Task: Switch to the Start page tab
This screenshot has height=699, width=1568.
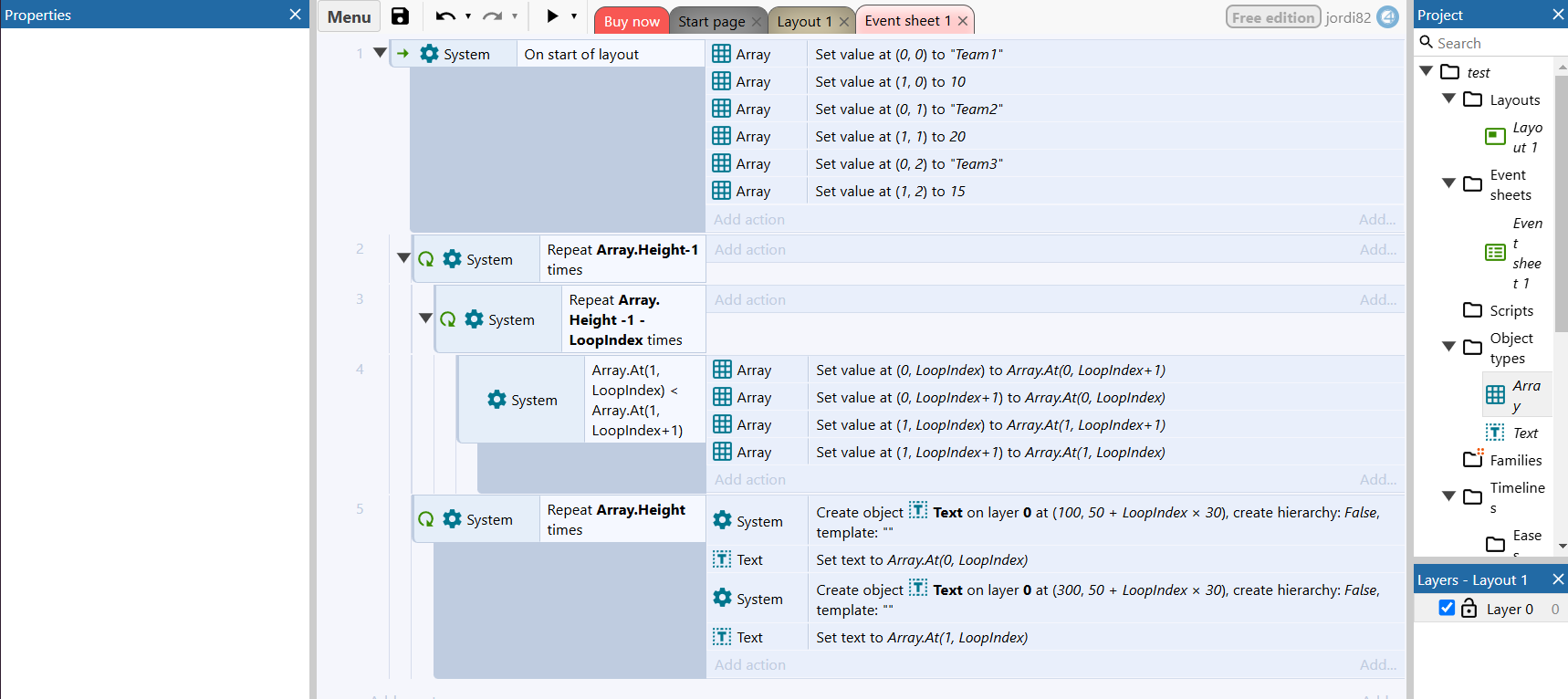Action: point(712,21)
